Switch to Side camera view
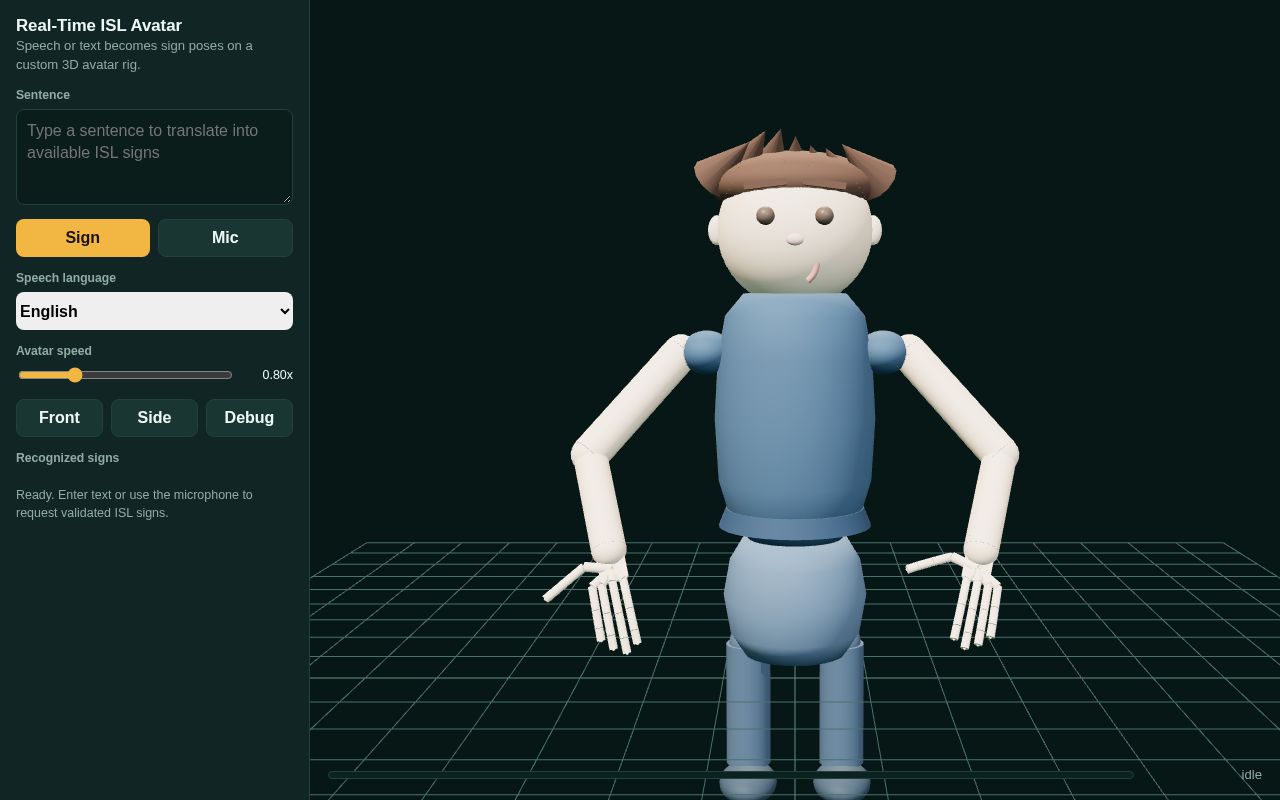 pos(154,418)
